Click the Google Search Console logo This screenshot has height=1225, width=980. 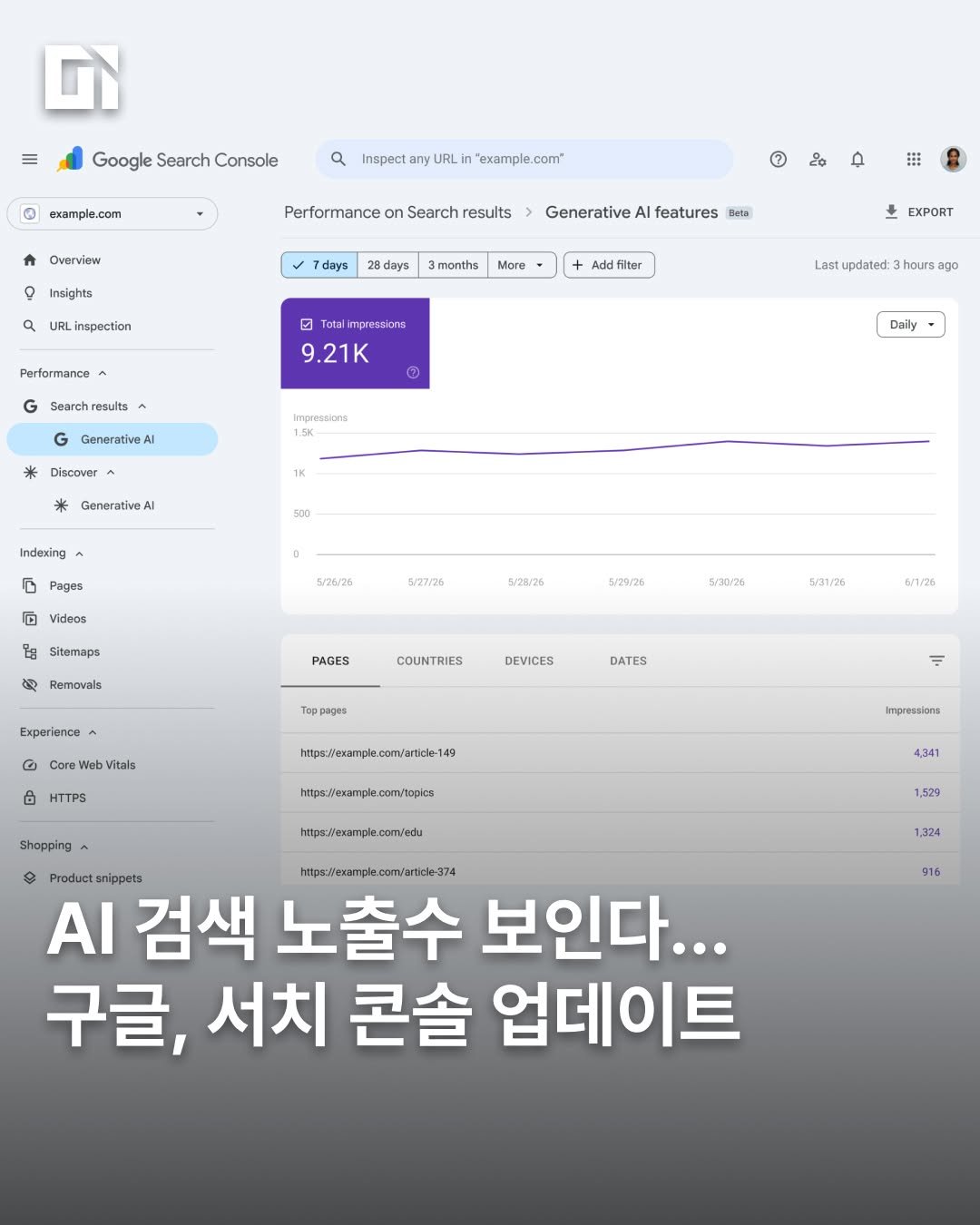click(x=168, y=160)
